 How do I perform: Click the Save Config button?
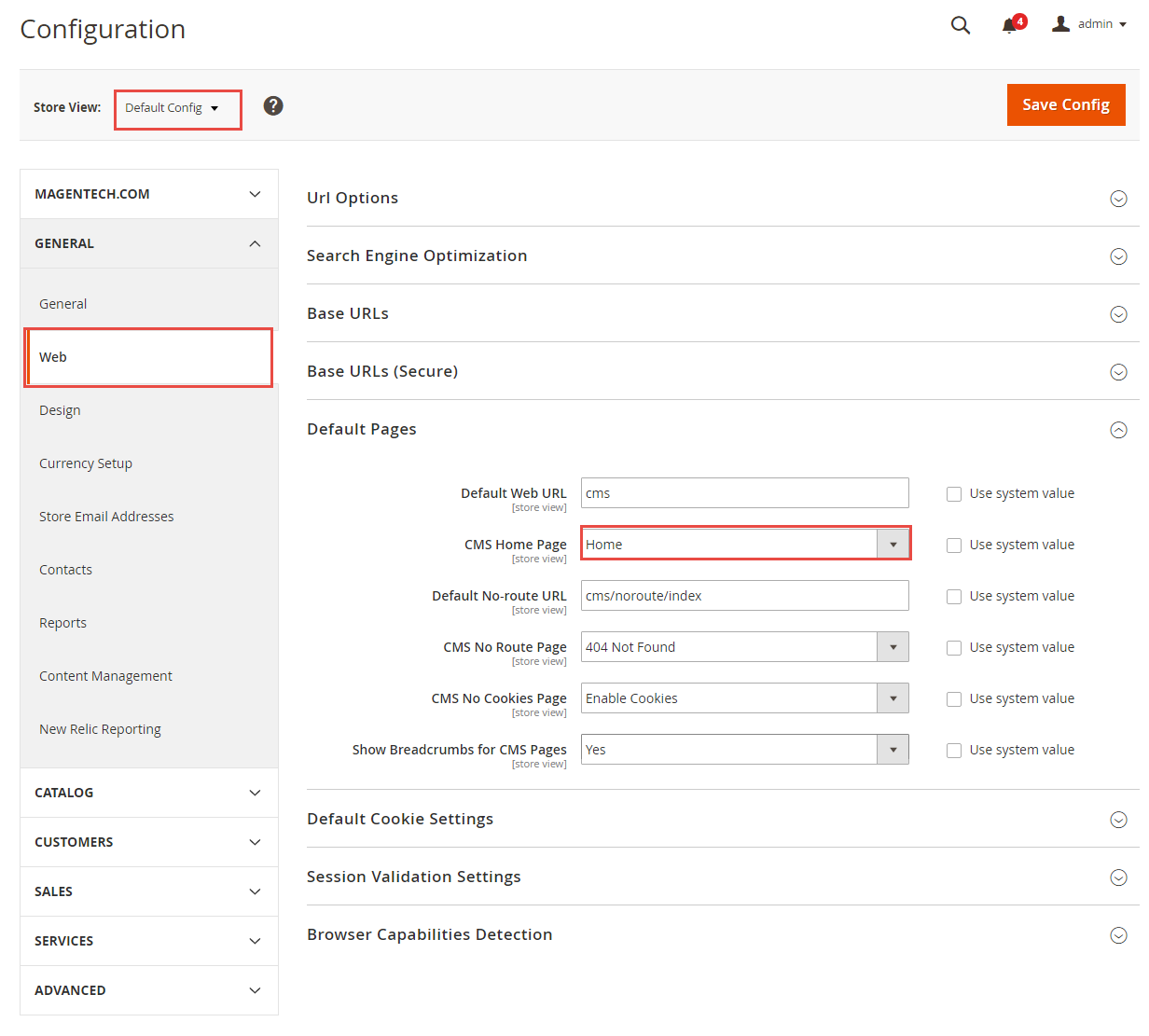[x=1065, y=104]
